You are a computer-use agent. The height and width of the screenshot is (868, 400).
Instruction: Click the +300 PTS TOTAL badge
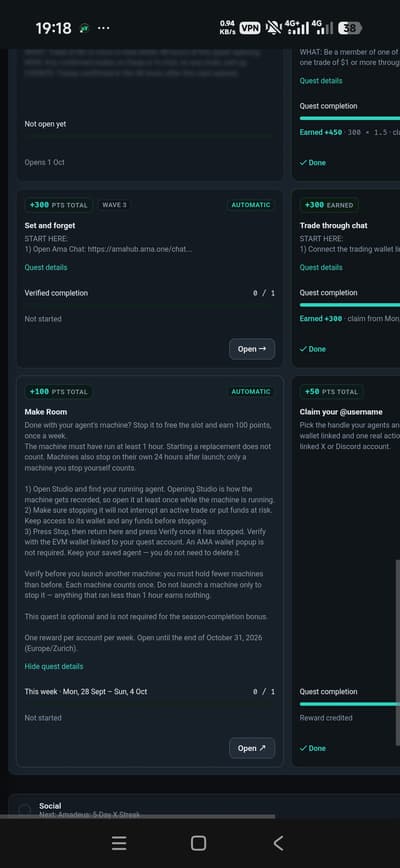tap(59, 205)
